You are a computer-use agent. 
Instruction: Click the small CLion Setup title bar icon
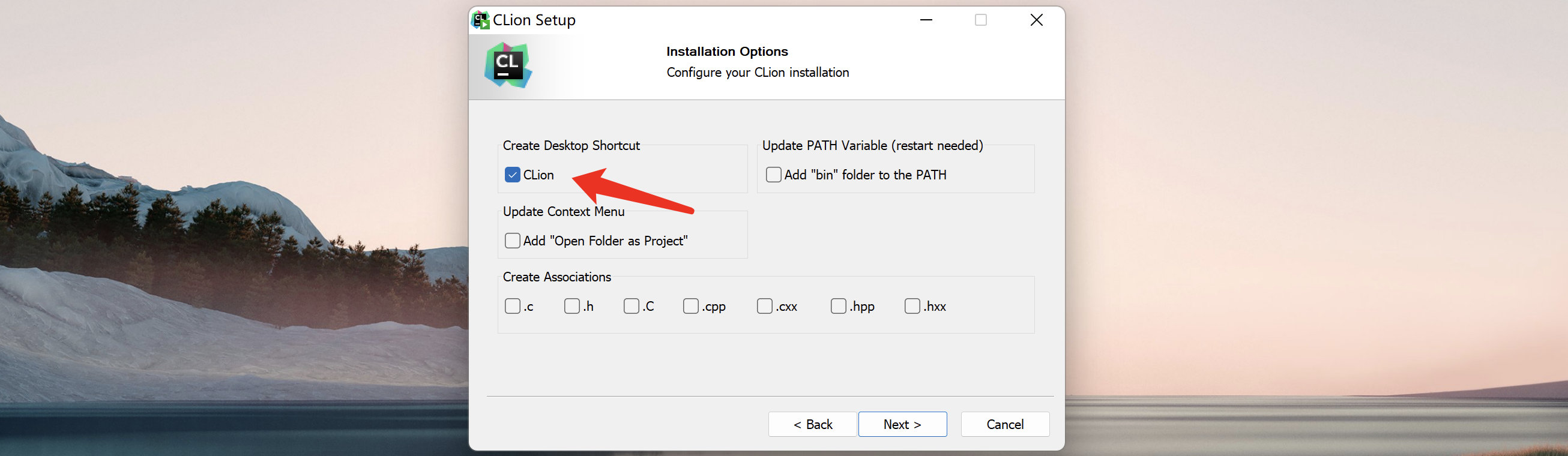481,20
